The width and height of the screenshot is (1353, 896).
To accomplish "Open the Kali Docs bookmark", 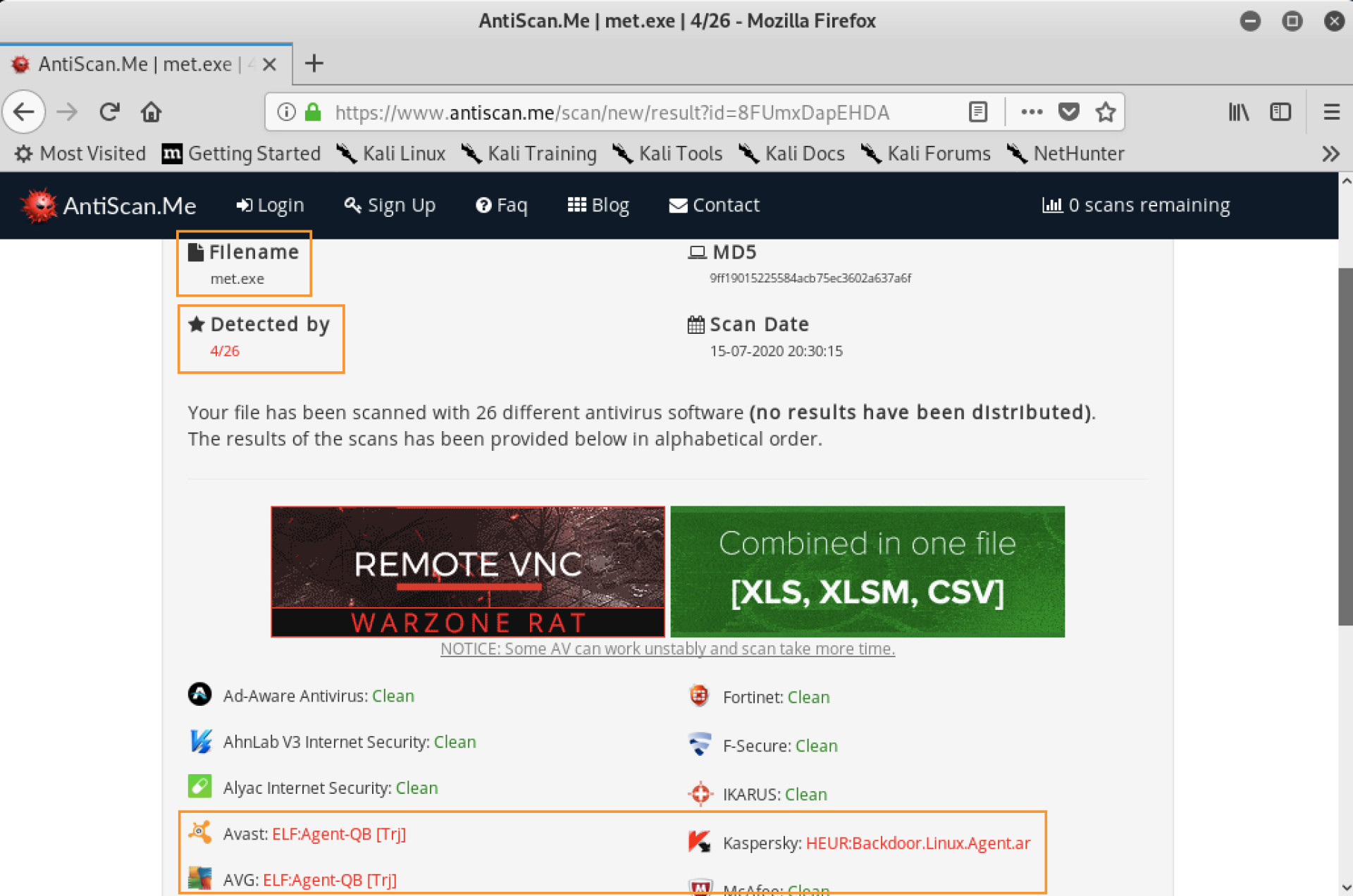I will pyautogui.click(x=791, y=154).
